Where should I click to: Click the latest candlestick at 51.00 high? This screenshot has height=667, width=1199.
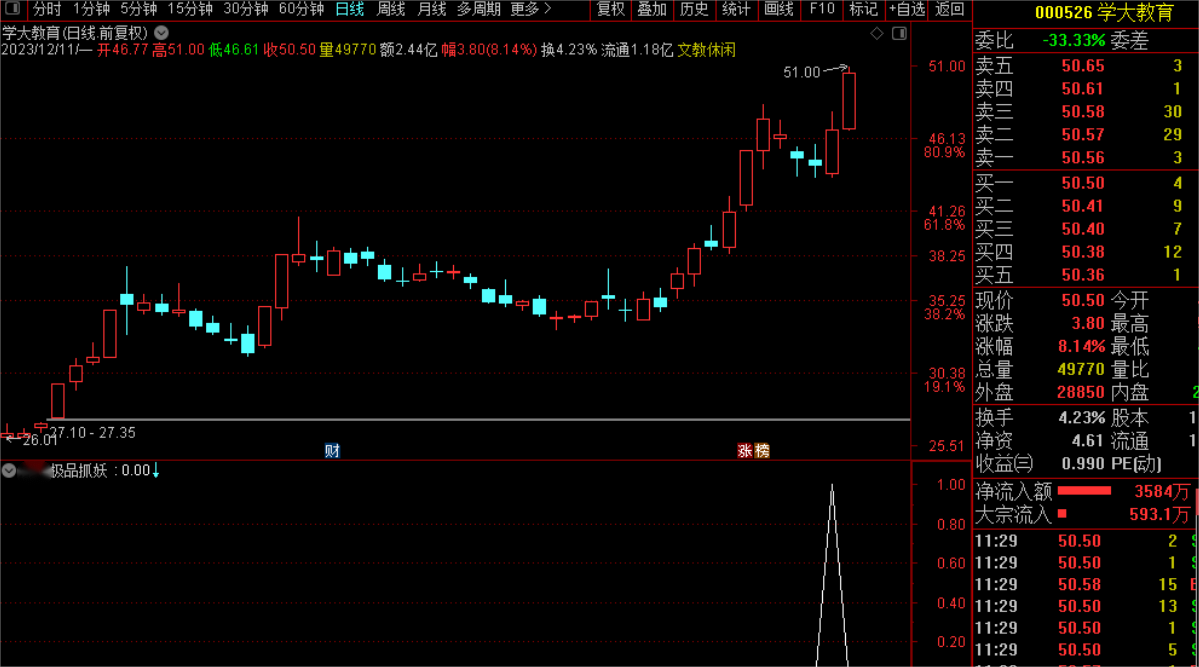pyautogui.click(x=849, y=100)
